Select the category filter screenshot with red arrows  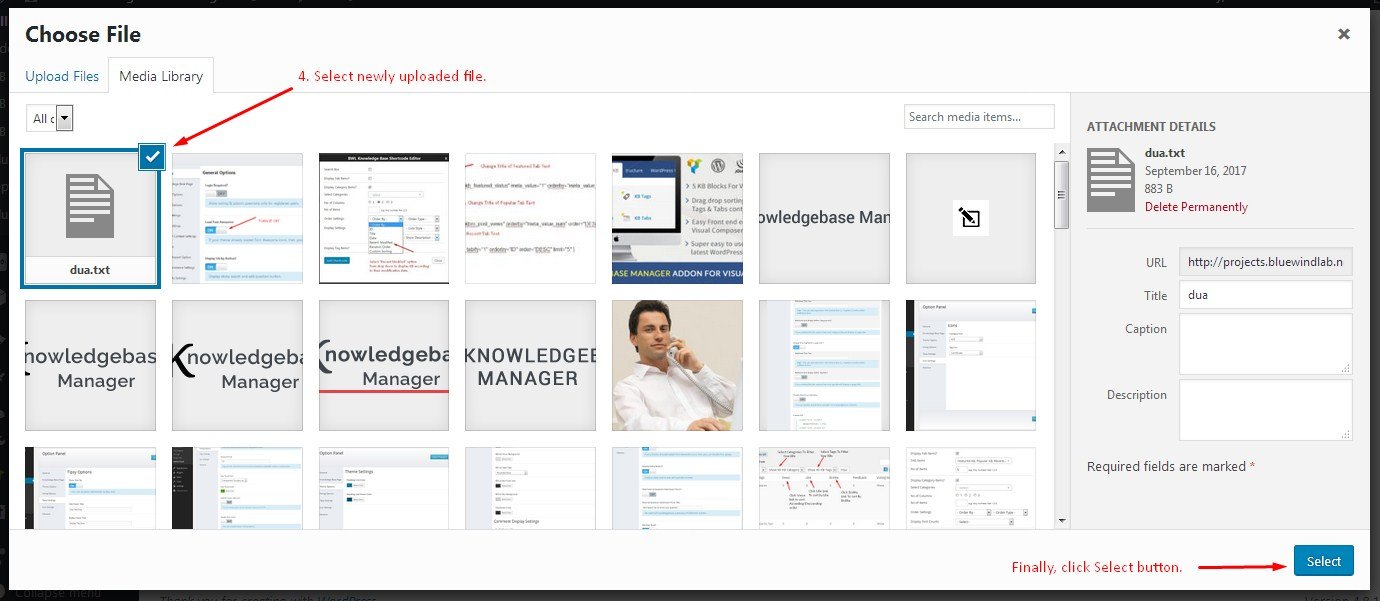(x=824, y=488)
